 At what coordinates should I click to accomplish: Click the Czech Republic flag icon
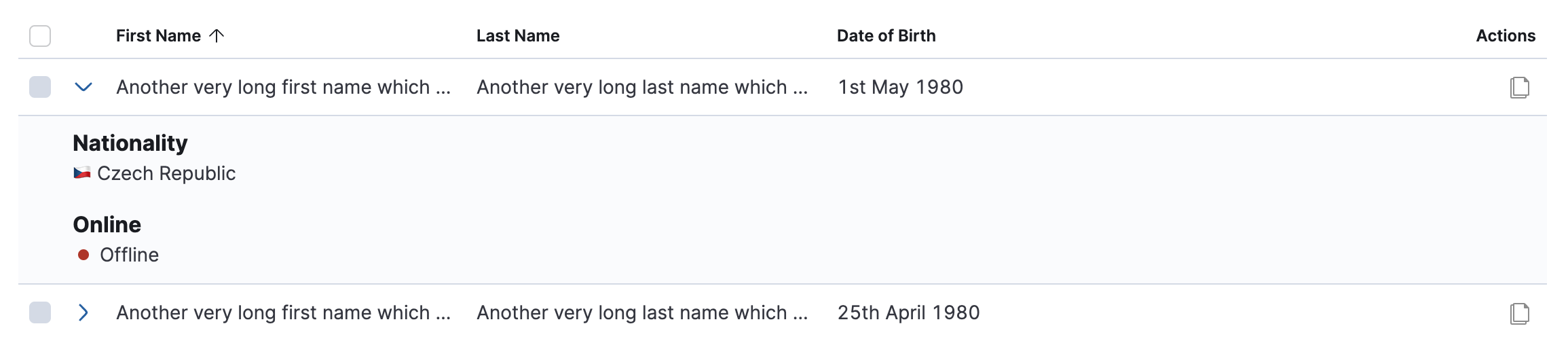click(x=82, y=173)
